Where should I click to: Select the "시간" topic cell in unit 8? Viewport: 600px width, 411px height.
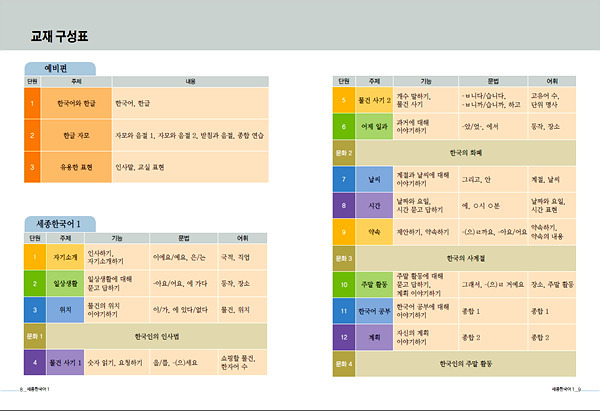(374, 206)
